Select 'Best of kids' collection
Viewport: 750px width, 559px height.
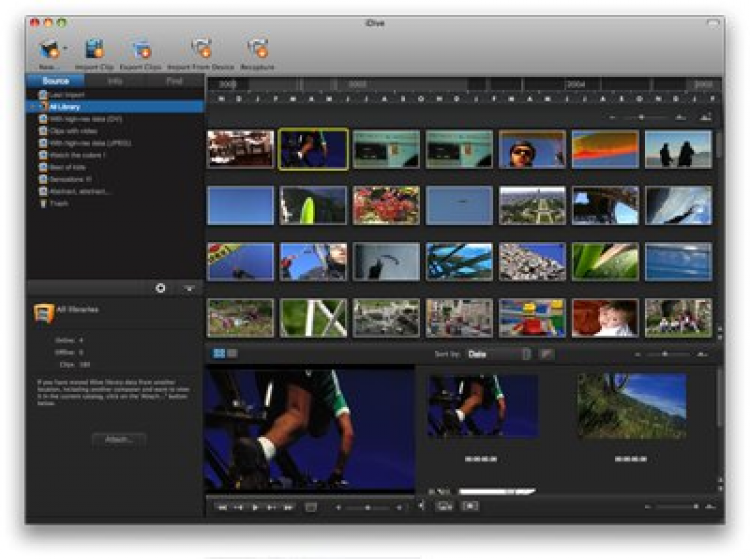[x=115, y=167]
